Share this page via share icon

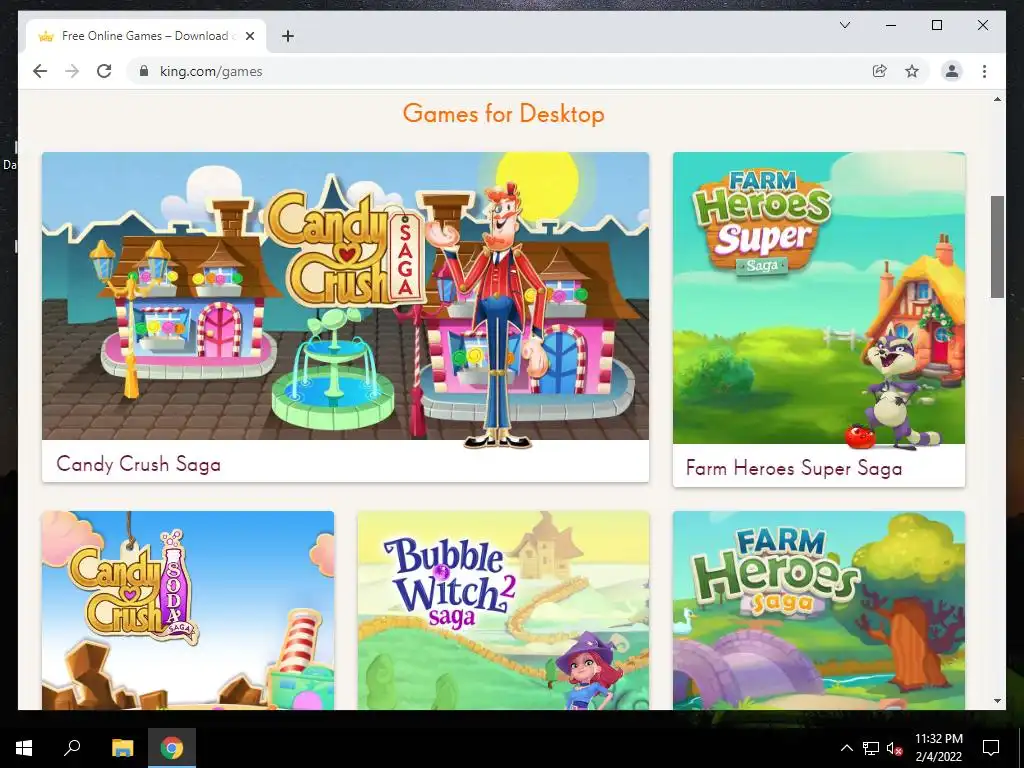pos(880,71)
